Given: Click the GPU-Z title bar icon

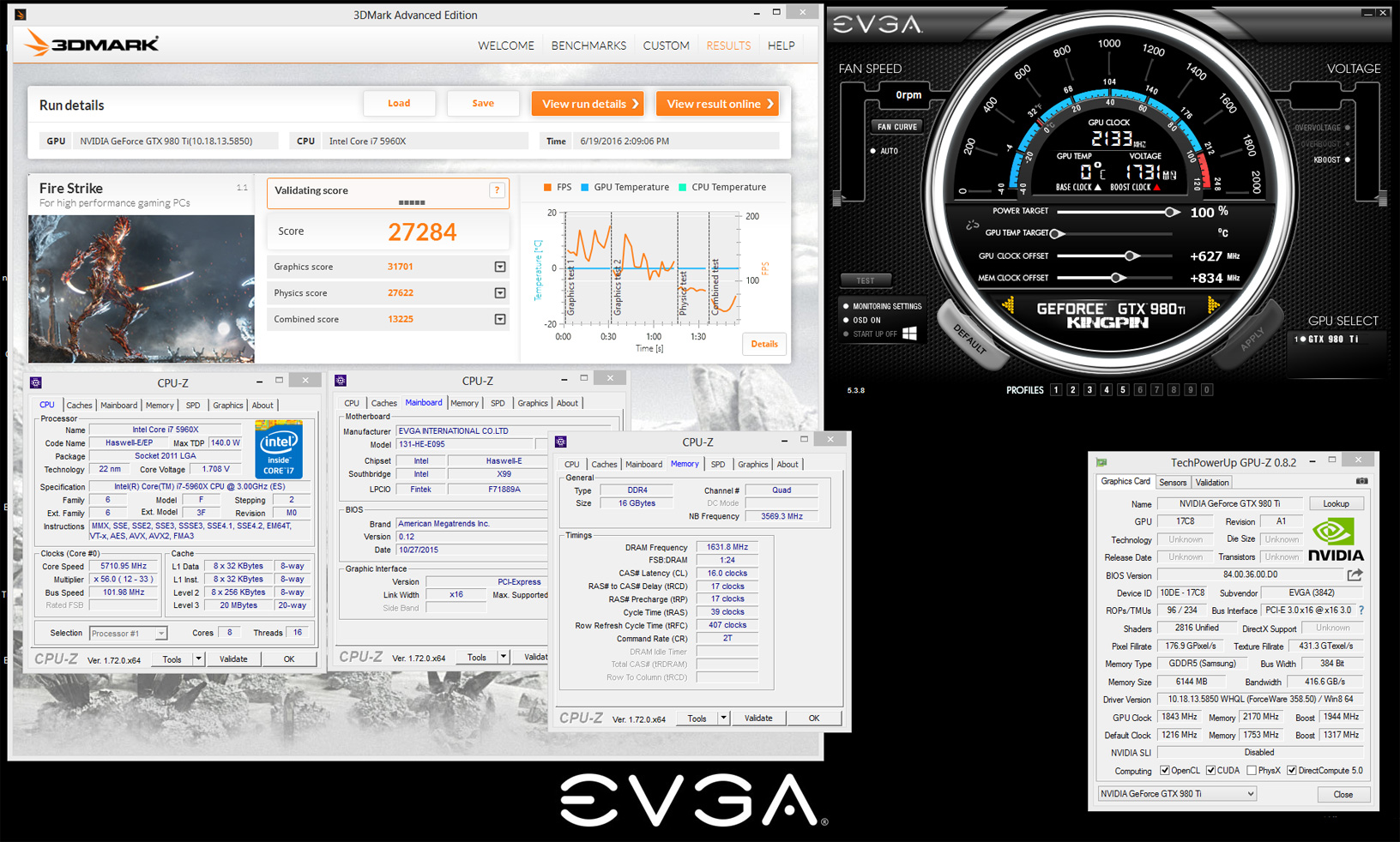Looking at the screenshot, I should (x=1101, y=462).
